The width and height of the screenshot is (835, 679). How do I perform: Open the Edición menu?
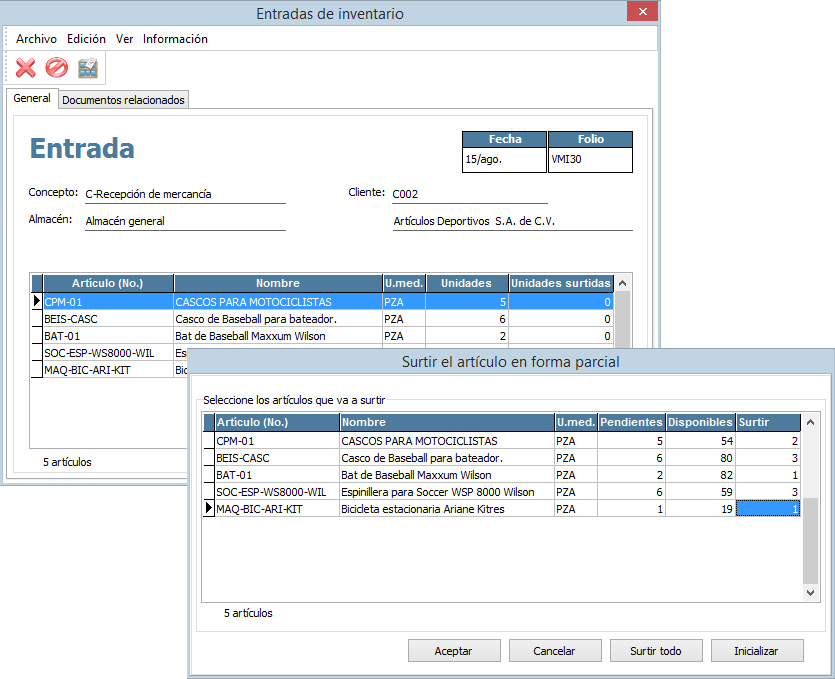click(86, 39)
